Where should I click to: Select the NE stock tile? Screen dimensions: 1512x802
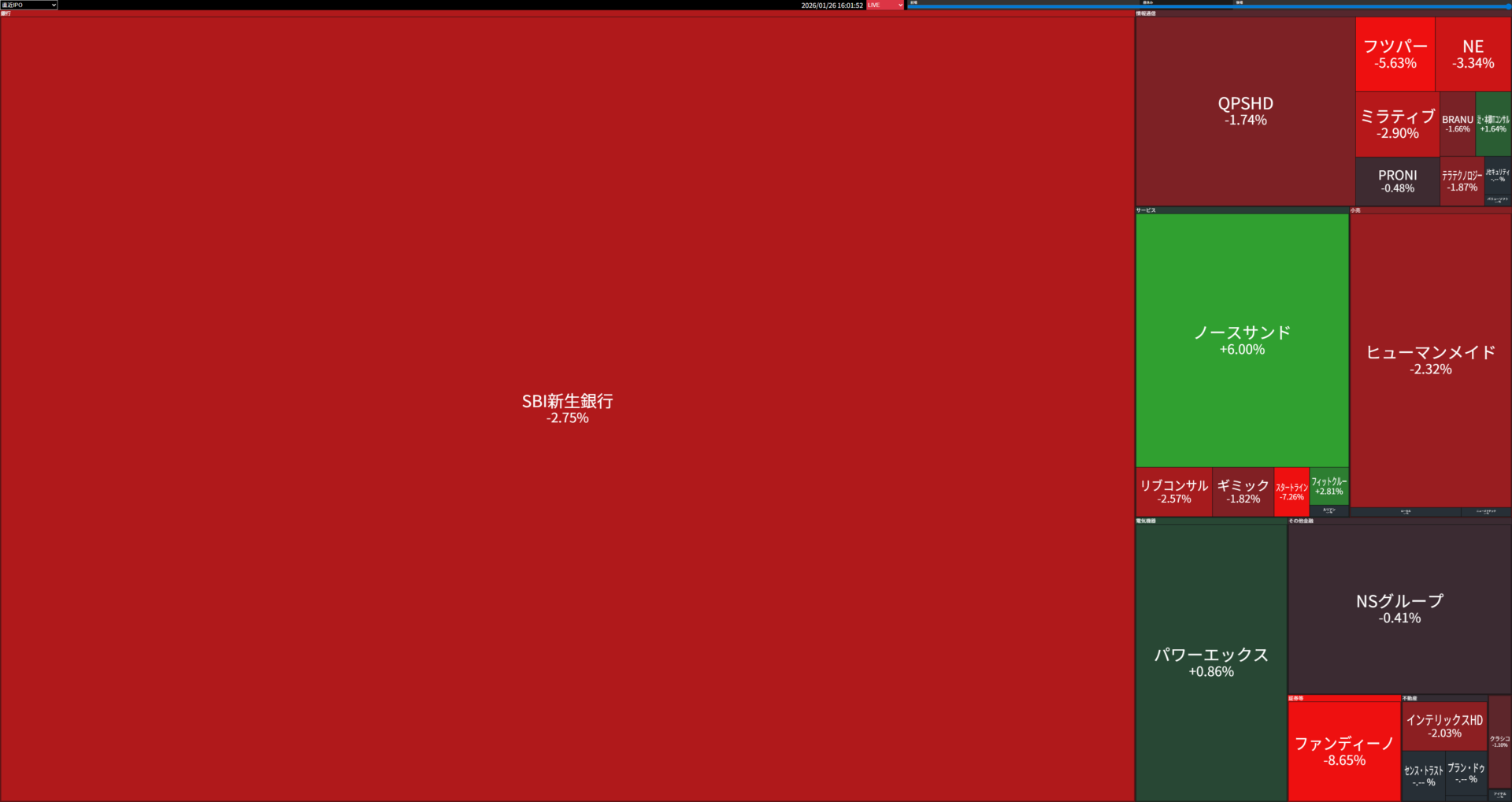click(x=1473, y=54)
